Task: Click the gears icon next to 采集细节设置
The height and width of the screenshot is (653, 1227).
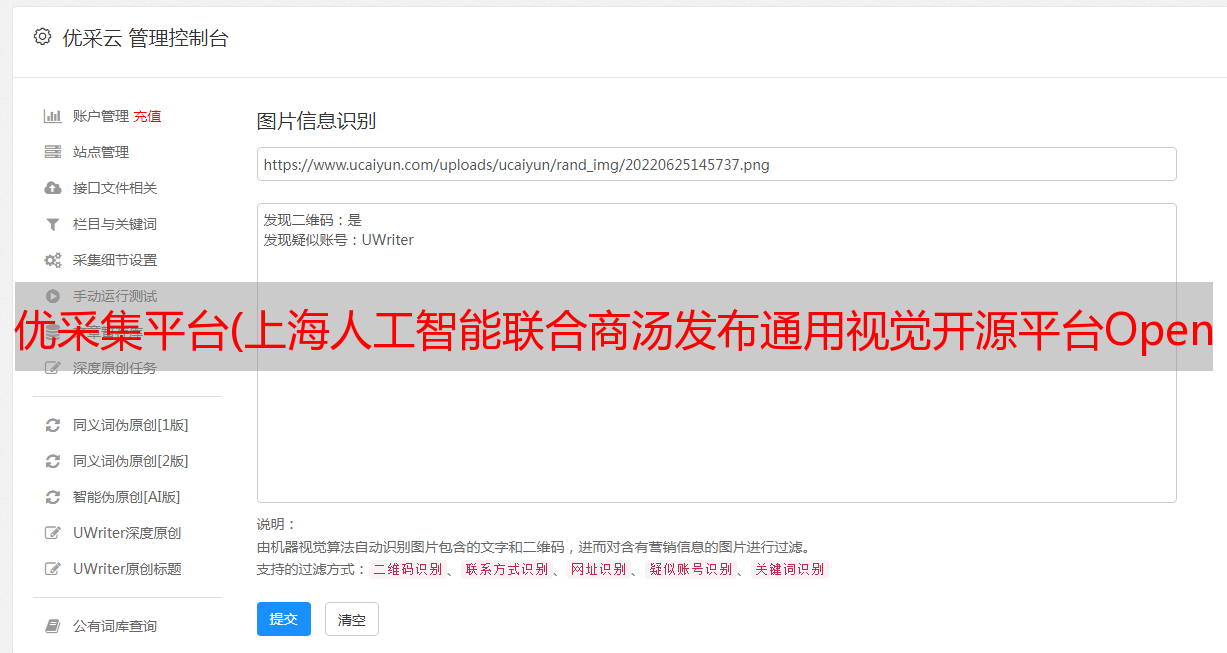Action: (53, 260)
